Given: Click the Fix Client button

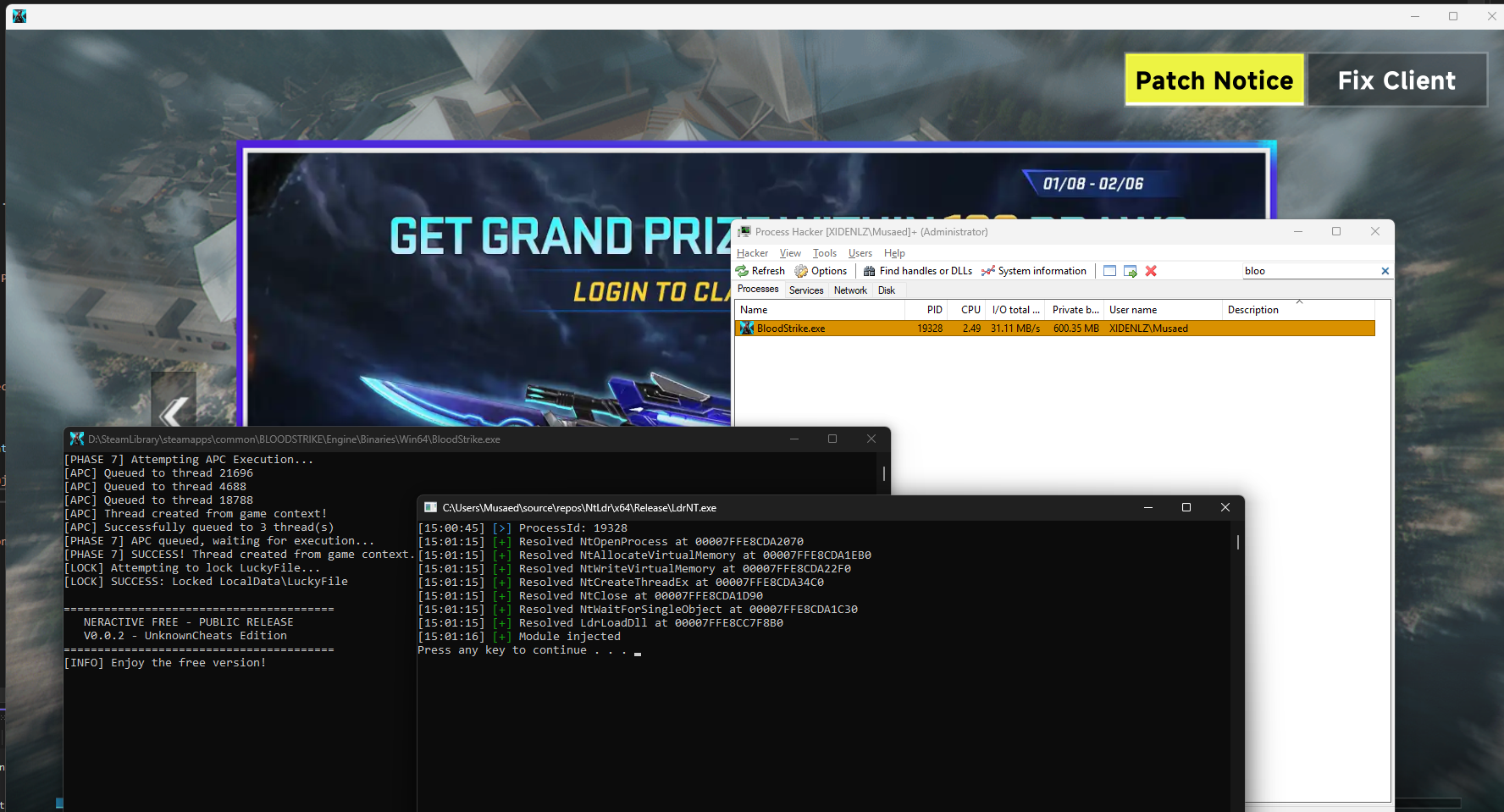Looking at the screenshot, I should click(x=1396, y=80).
